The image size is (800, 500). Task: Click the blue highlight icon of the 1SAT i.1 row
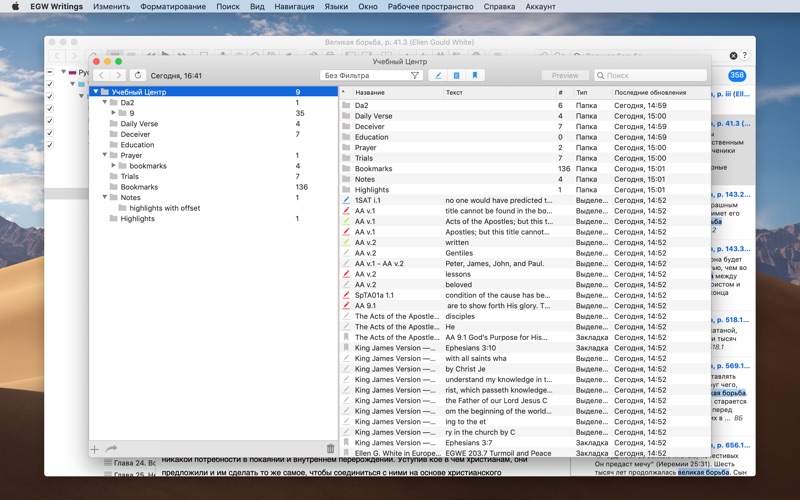(346, 201)
